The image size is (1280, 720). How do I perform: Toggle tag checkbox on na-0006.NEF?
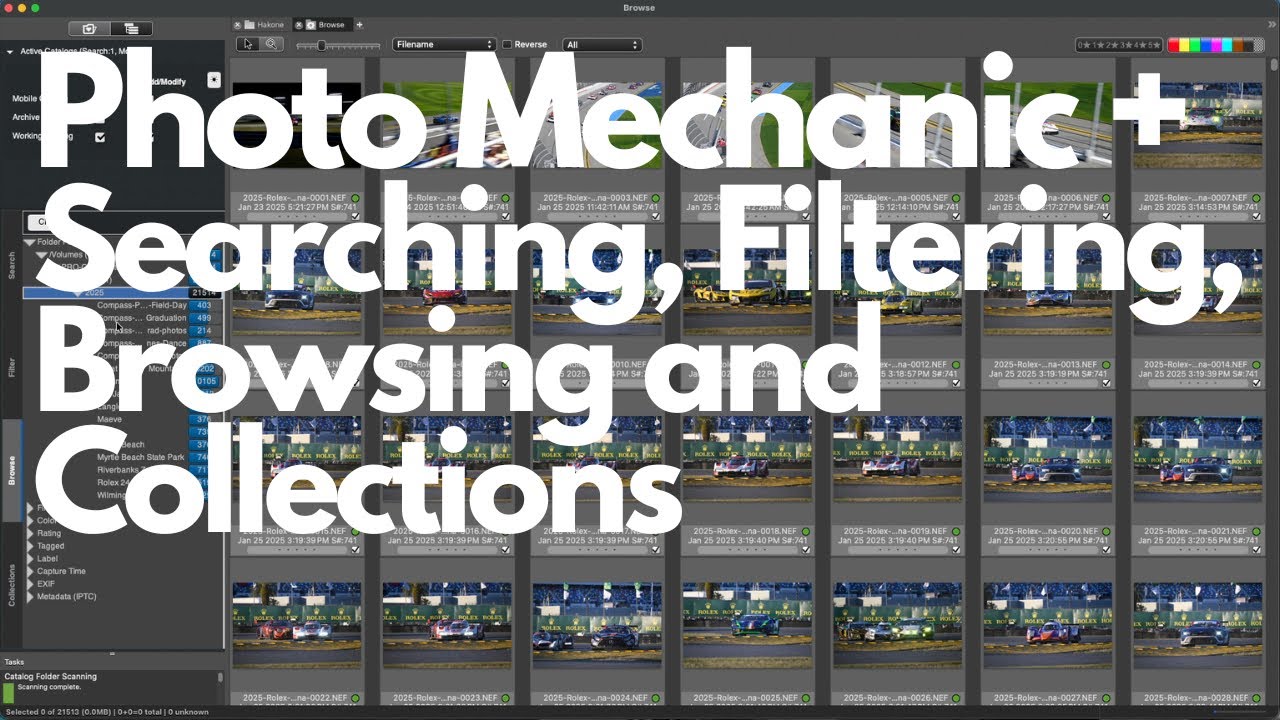tap(1106, 215)
